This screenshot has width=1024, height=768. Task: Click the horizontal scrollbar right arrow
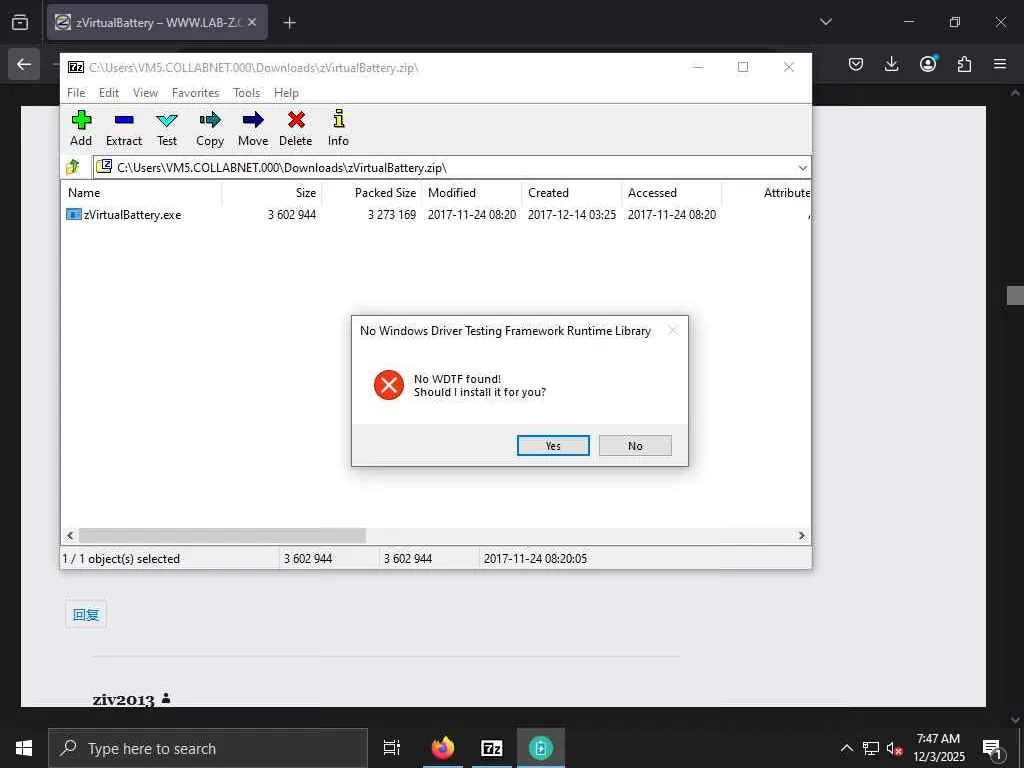[x=801, y=536]
